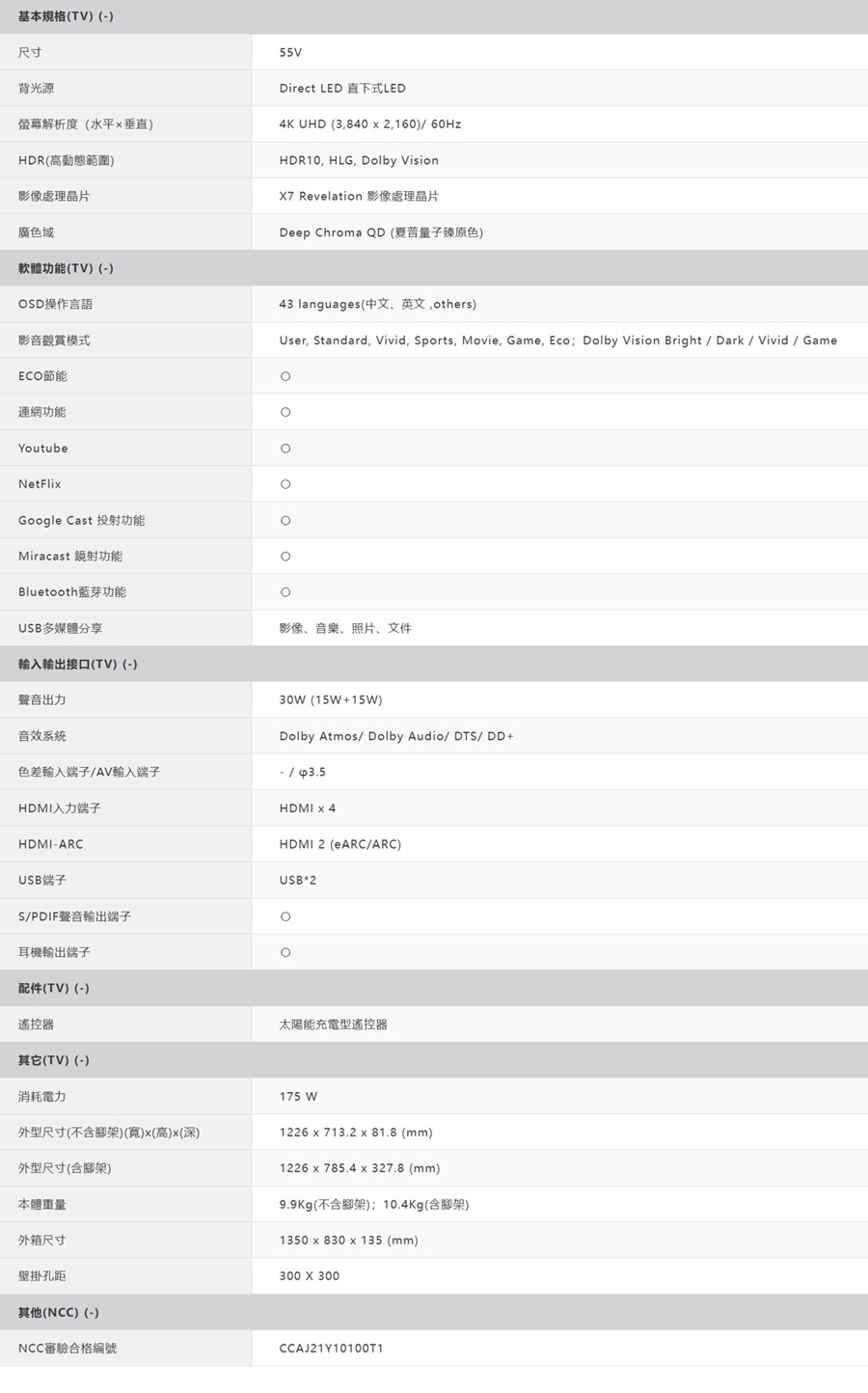Click the circle mark in S/PDIF聲音輸出端子 row
This screenshot has height=1393, width=868.
(285, 916)
